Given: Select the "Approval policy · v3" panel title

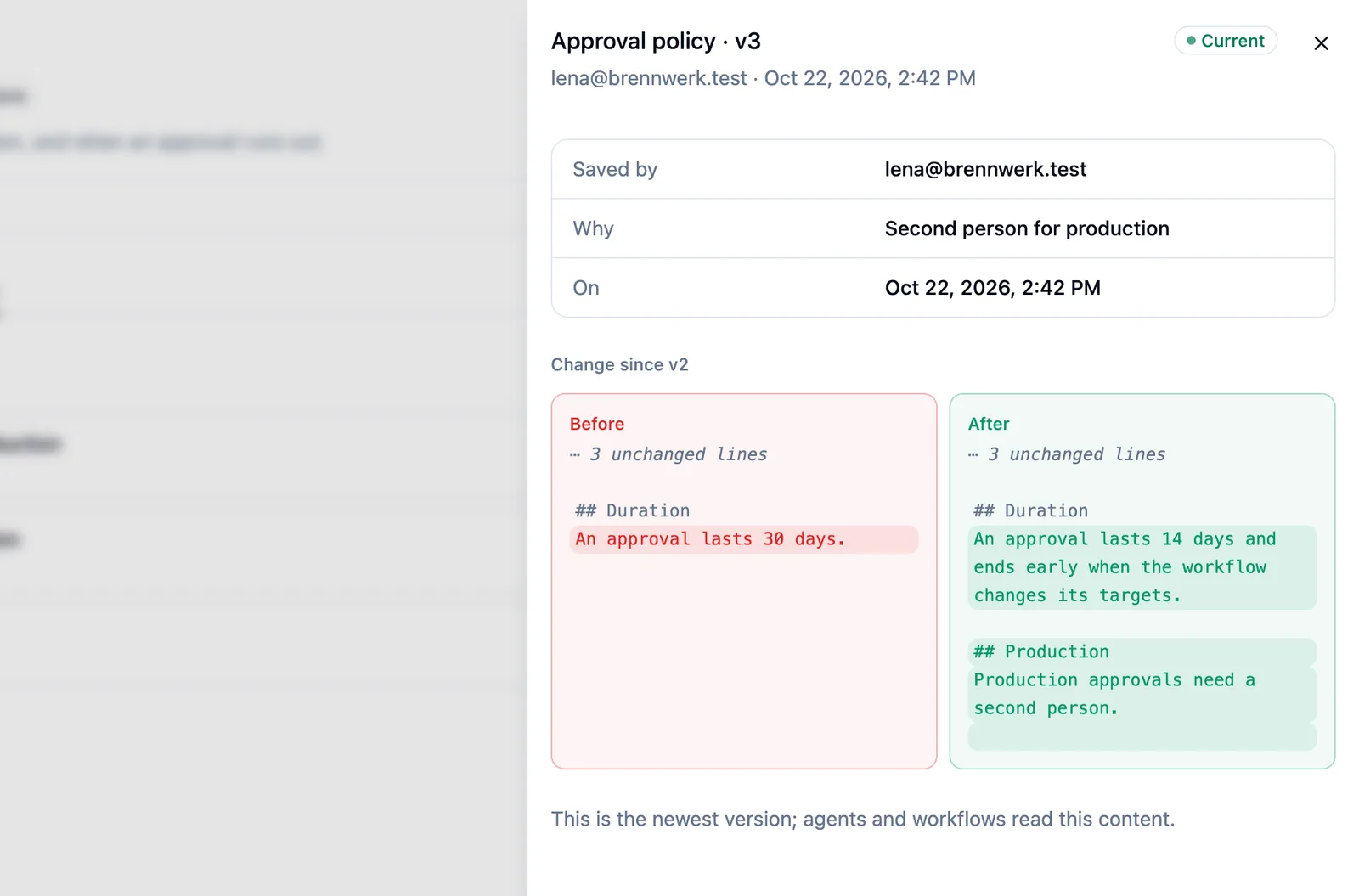Looking at the screenshot, I should coord(656,41).
